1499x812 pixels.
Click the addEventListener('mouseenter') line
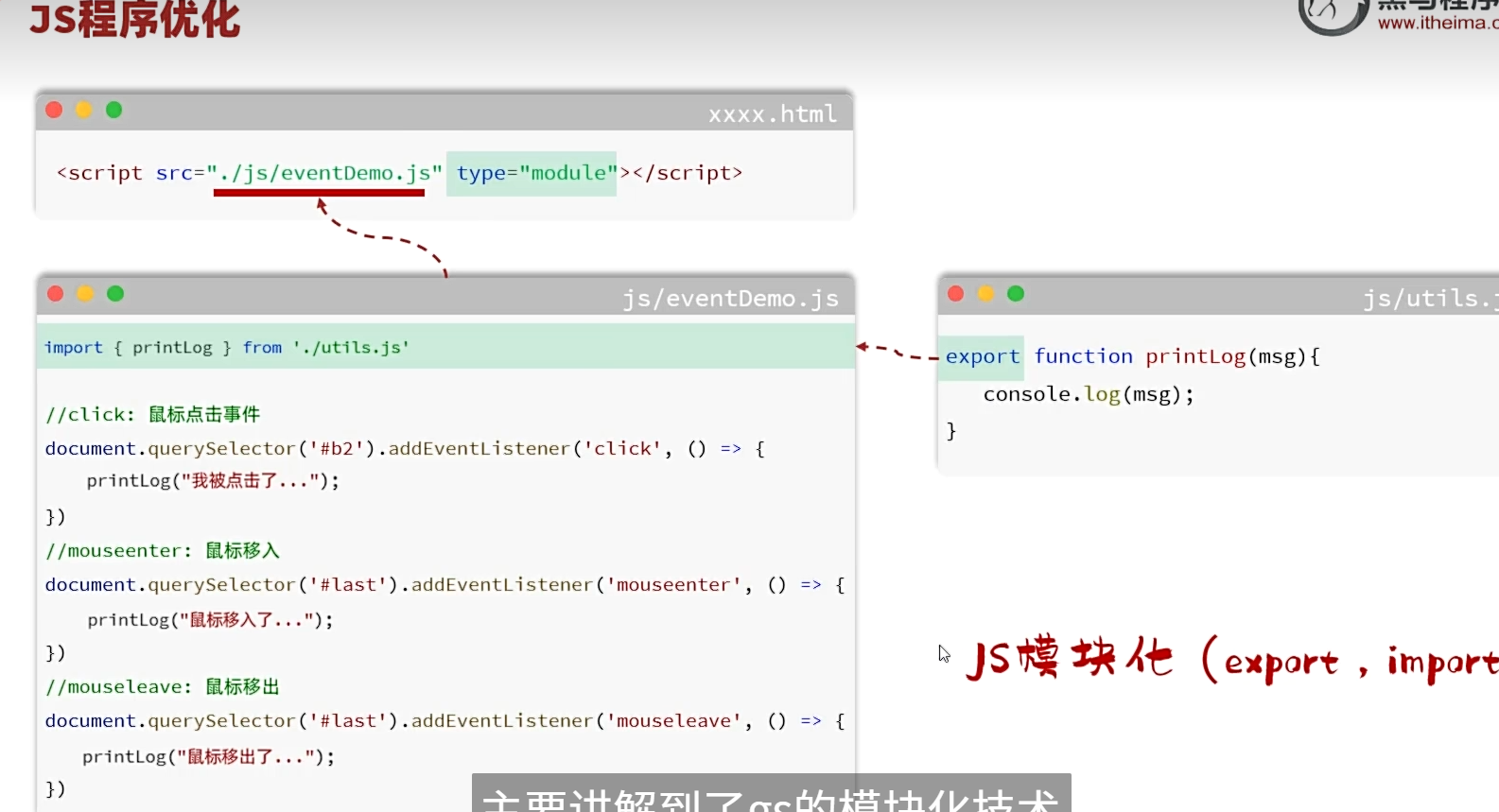click(445, 585)
